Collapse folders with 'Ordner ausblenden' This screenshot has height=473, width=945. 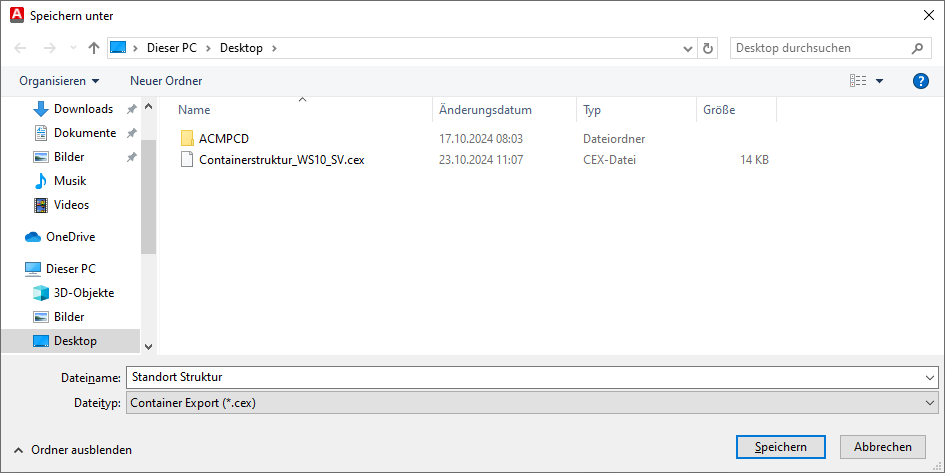click(72, 450)
